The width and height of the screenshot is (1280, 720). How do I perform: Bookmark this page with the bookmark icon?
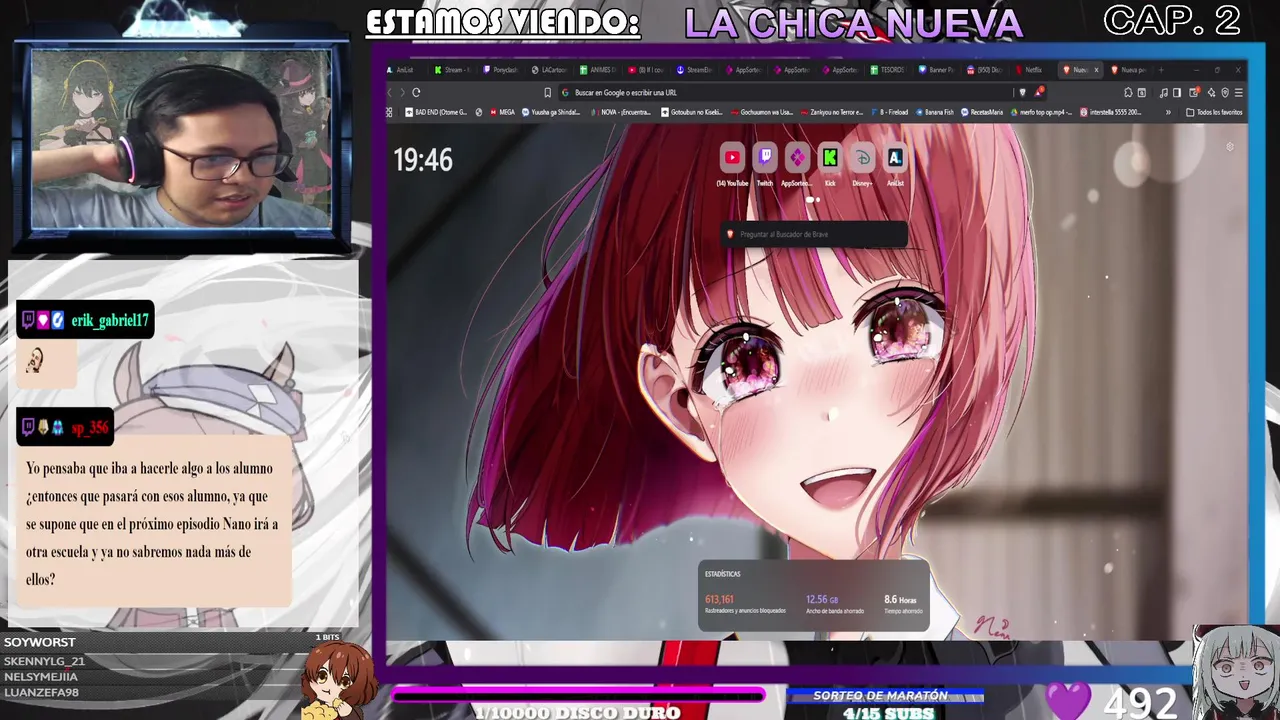pos(547,93)
